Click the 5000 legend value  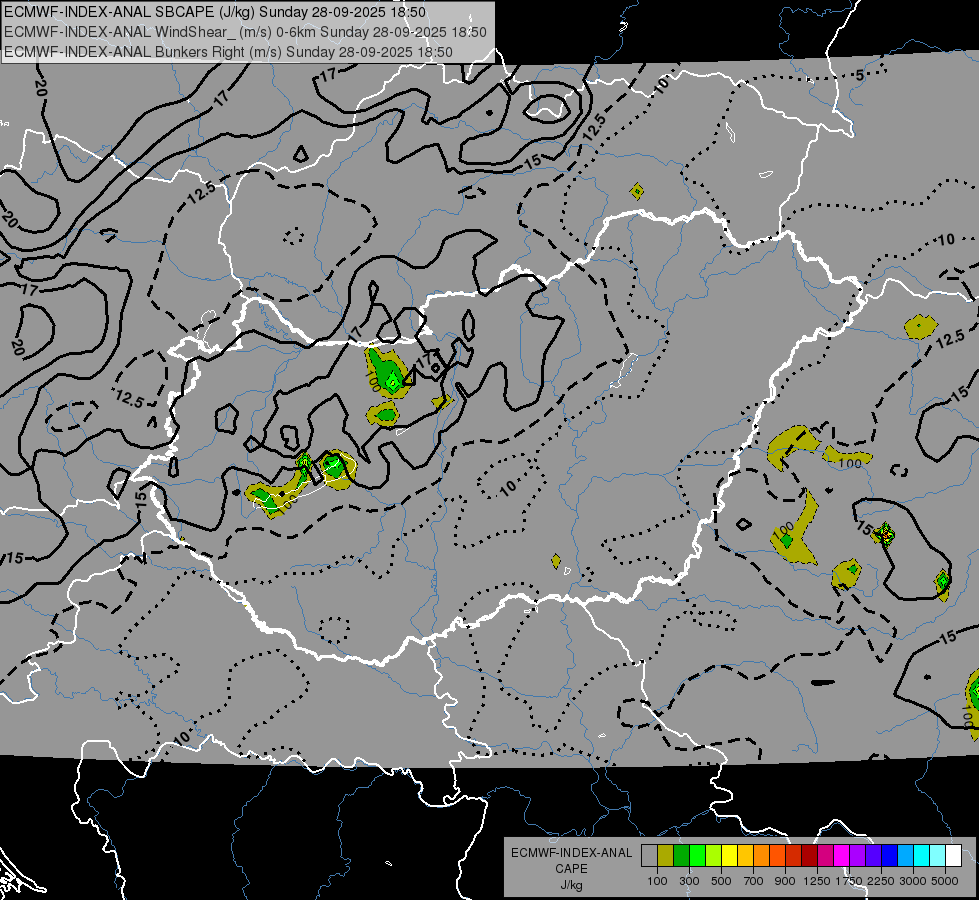pos(945,881)
